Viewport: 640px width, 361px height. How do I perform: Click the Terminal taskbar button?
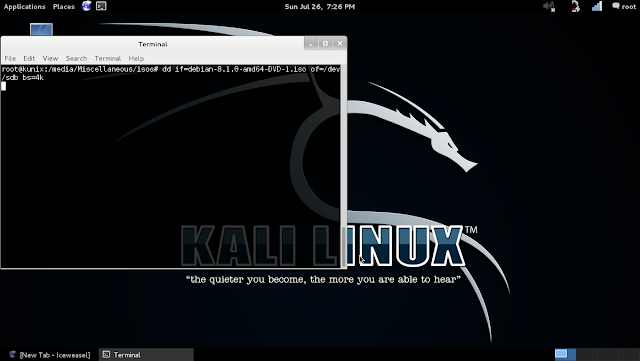(146, 355)
